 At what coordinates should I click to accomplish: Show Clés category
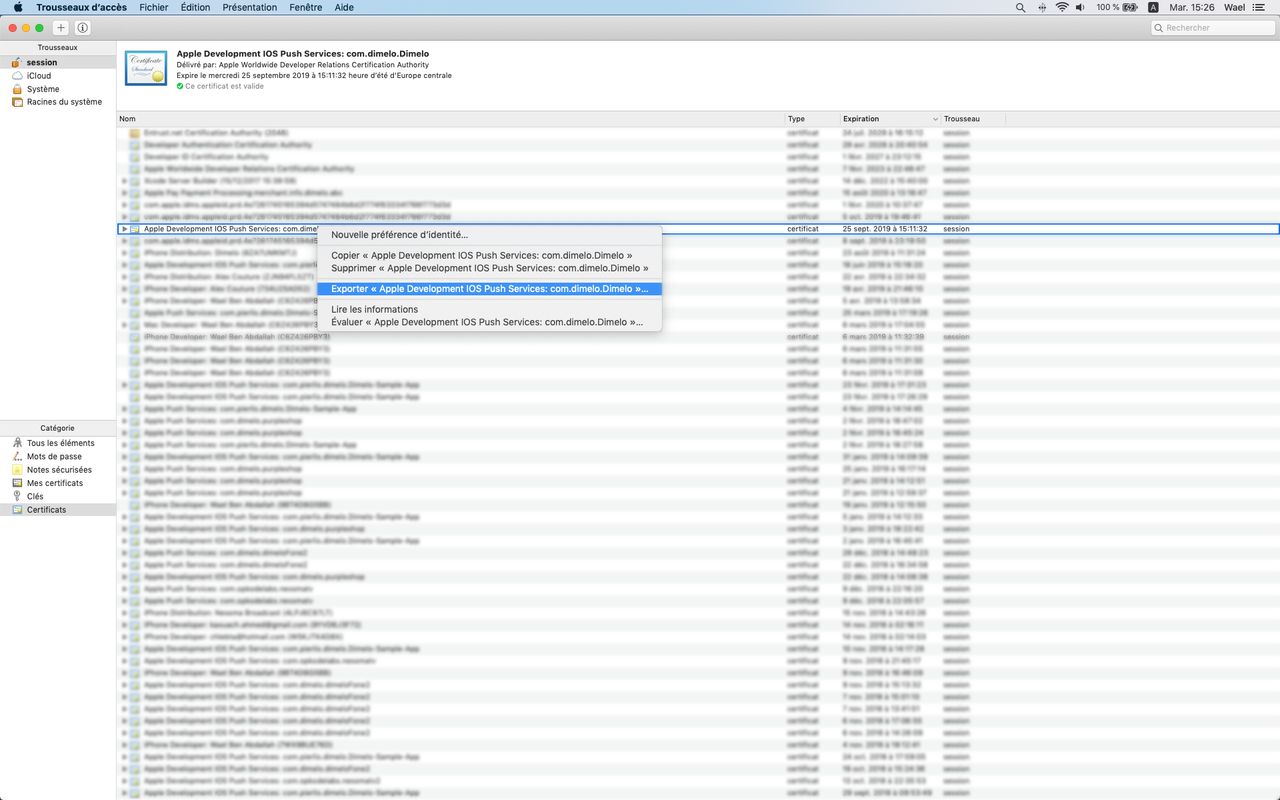pyautogui.click(x=35, y=496)
